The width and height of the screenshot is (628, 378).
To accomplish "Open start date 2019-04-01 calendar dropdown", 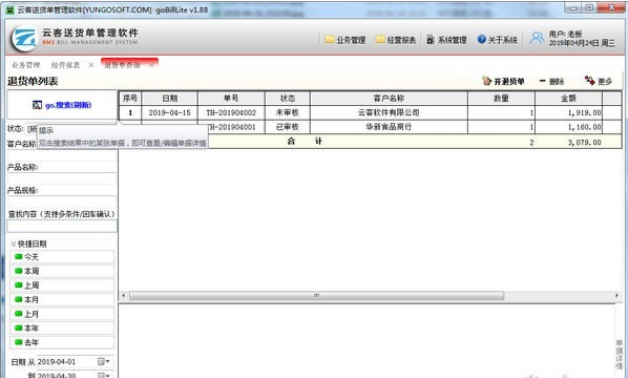I will (104, 362).
